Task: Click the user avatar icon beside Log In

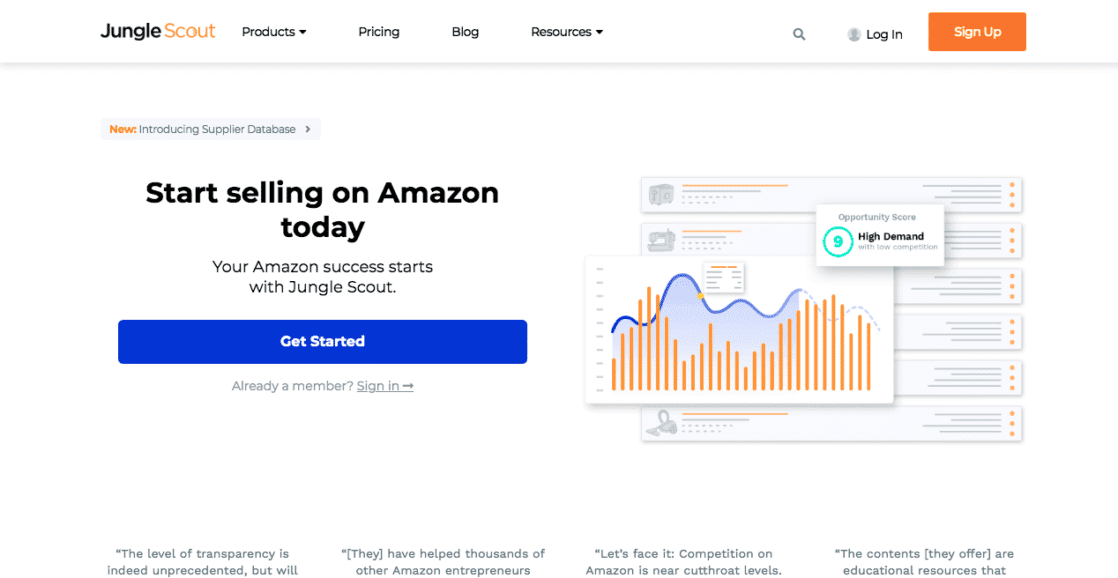Action: point(853,34)
